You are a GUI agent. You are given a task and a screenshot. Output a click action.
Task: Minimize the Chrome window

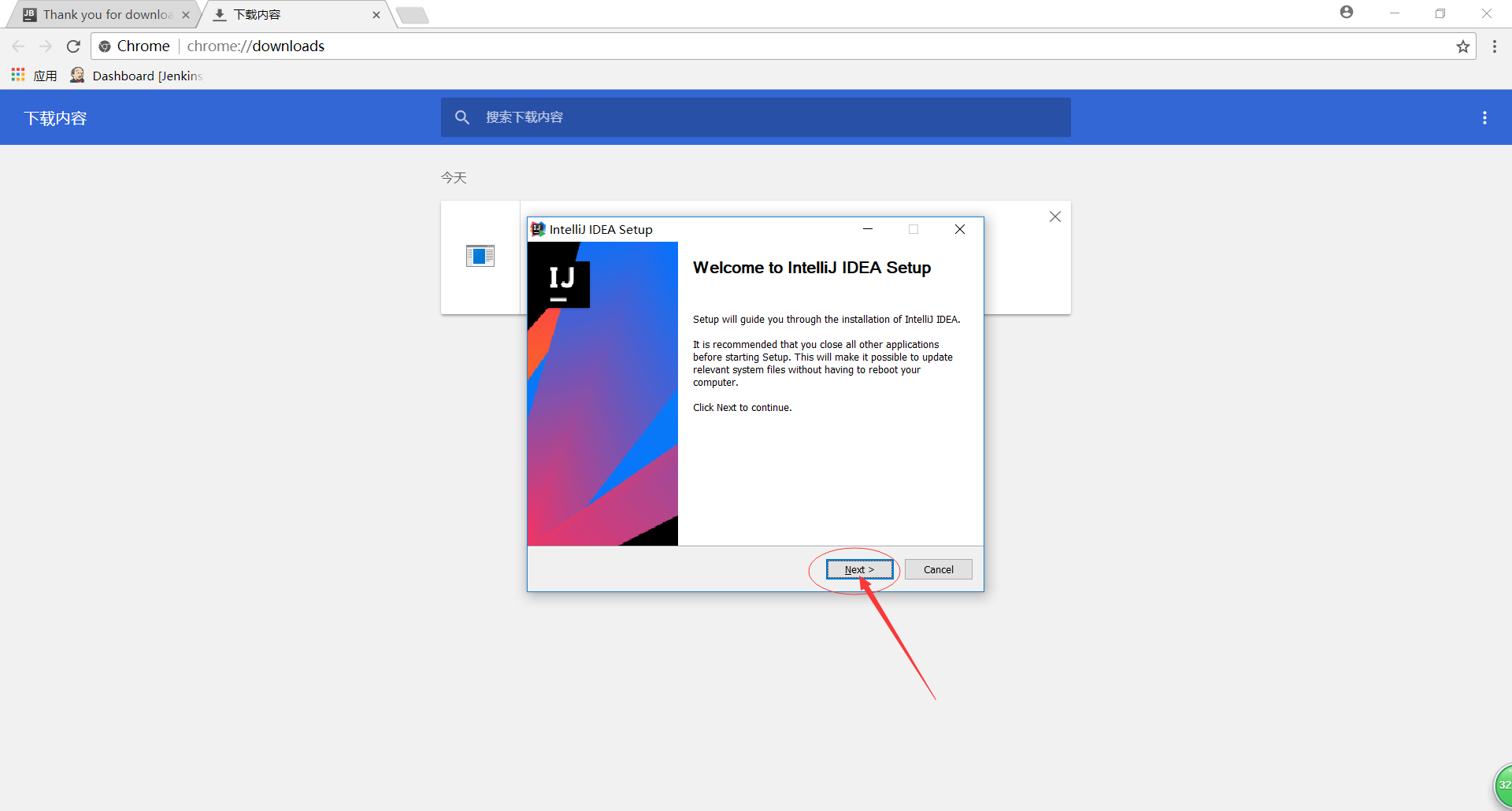tap(1395, 13)
